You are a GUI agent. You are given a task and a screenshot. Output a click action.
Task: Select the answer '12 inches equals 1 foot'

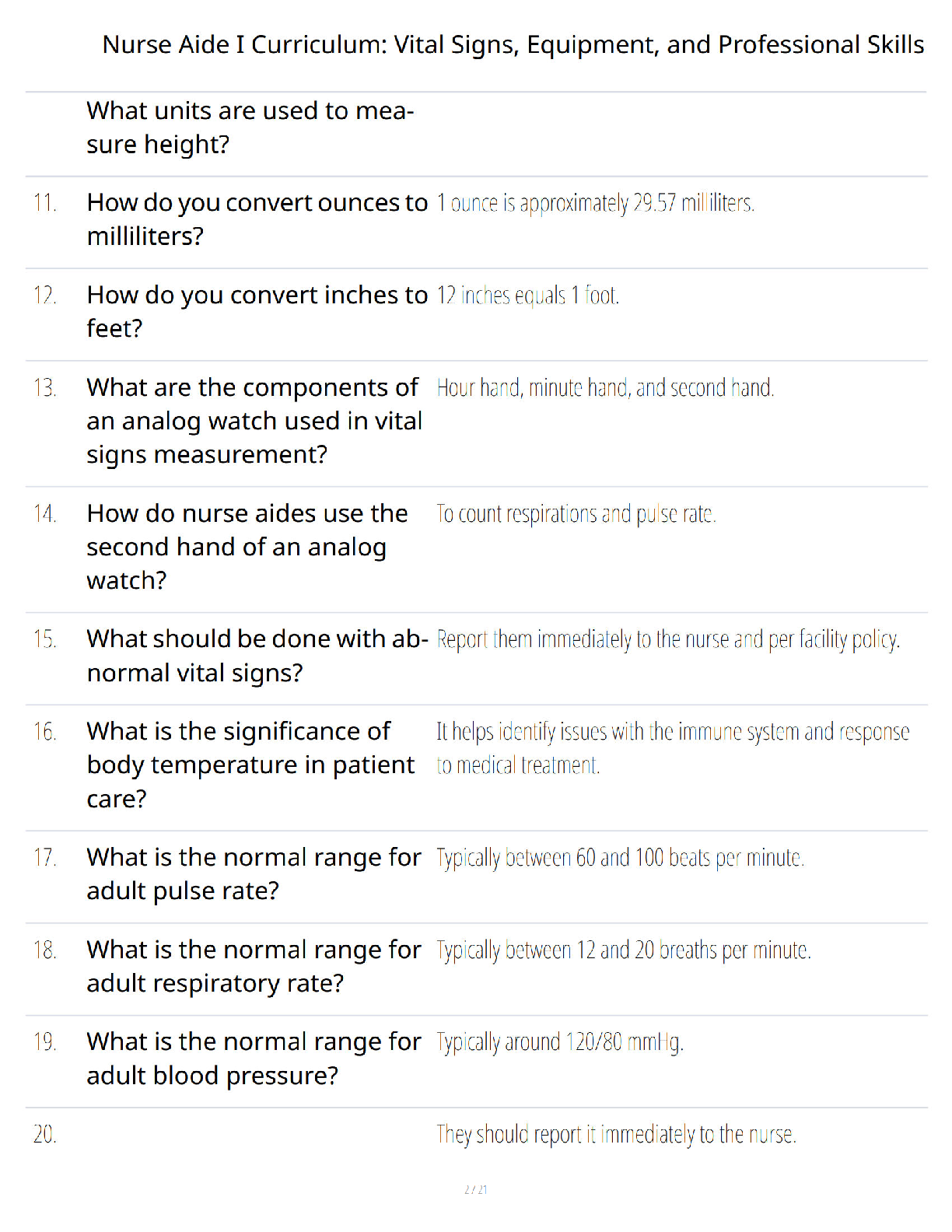click(x=528, y=296)
